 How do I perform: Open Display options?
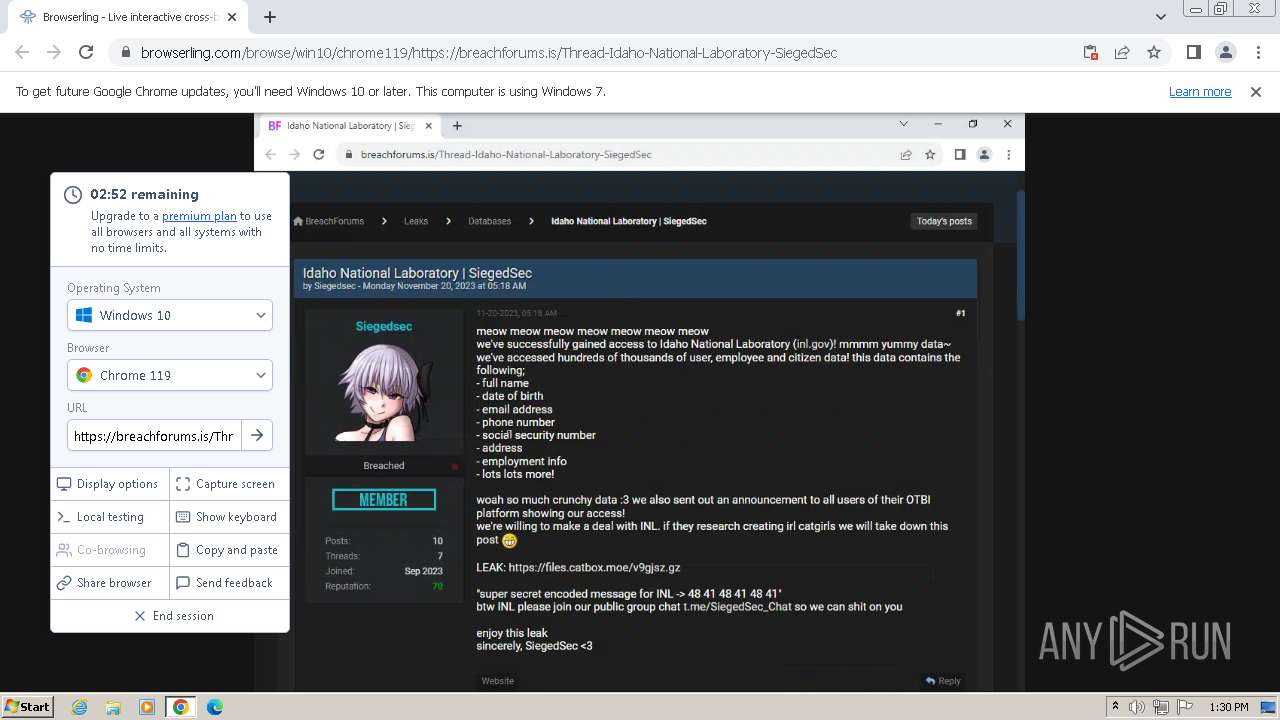(109, 484)
